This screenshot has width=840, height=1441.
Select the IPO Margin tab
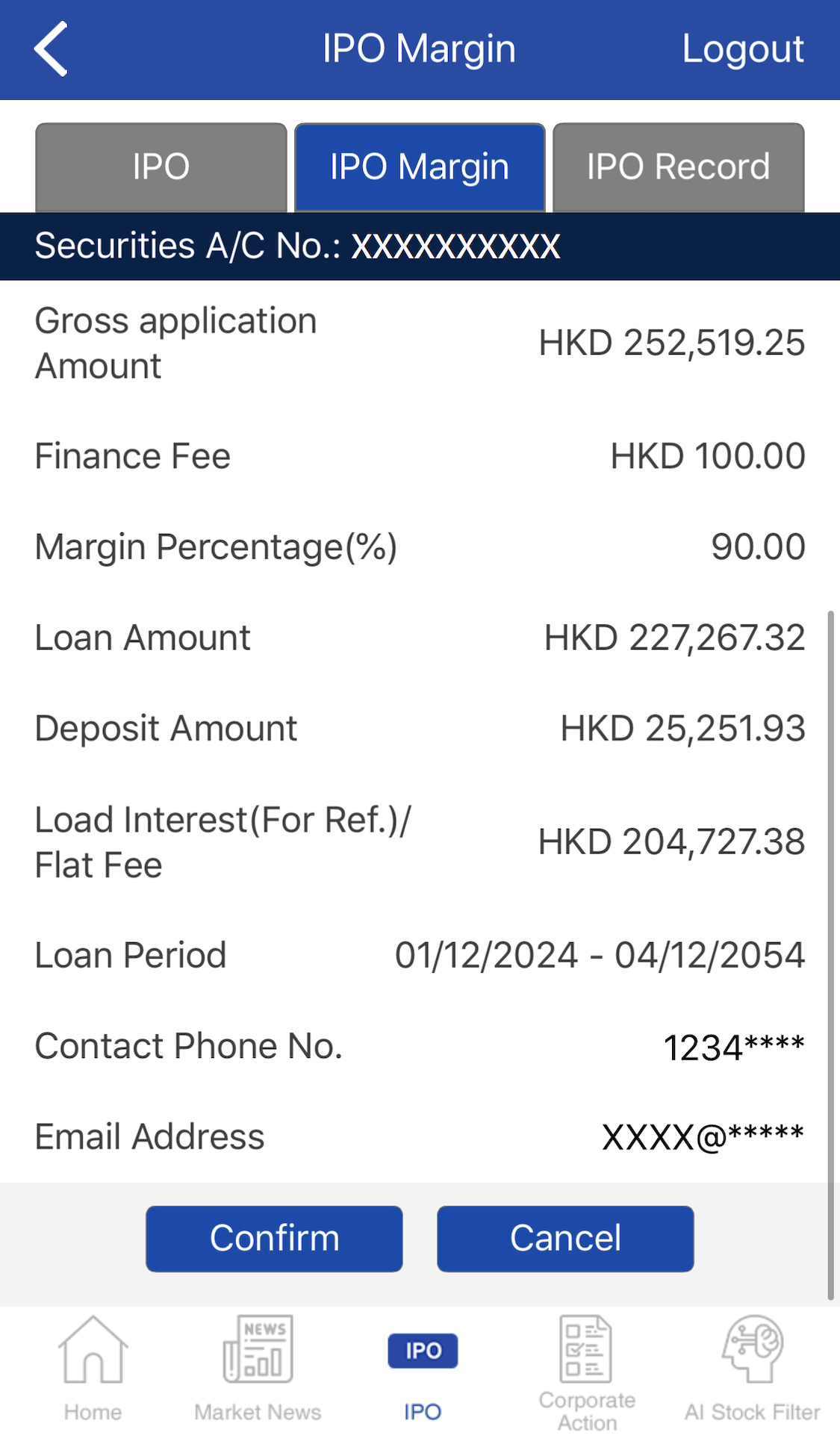420,167
